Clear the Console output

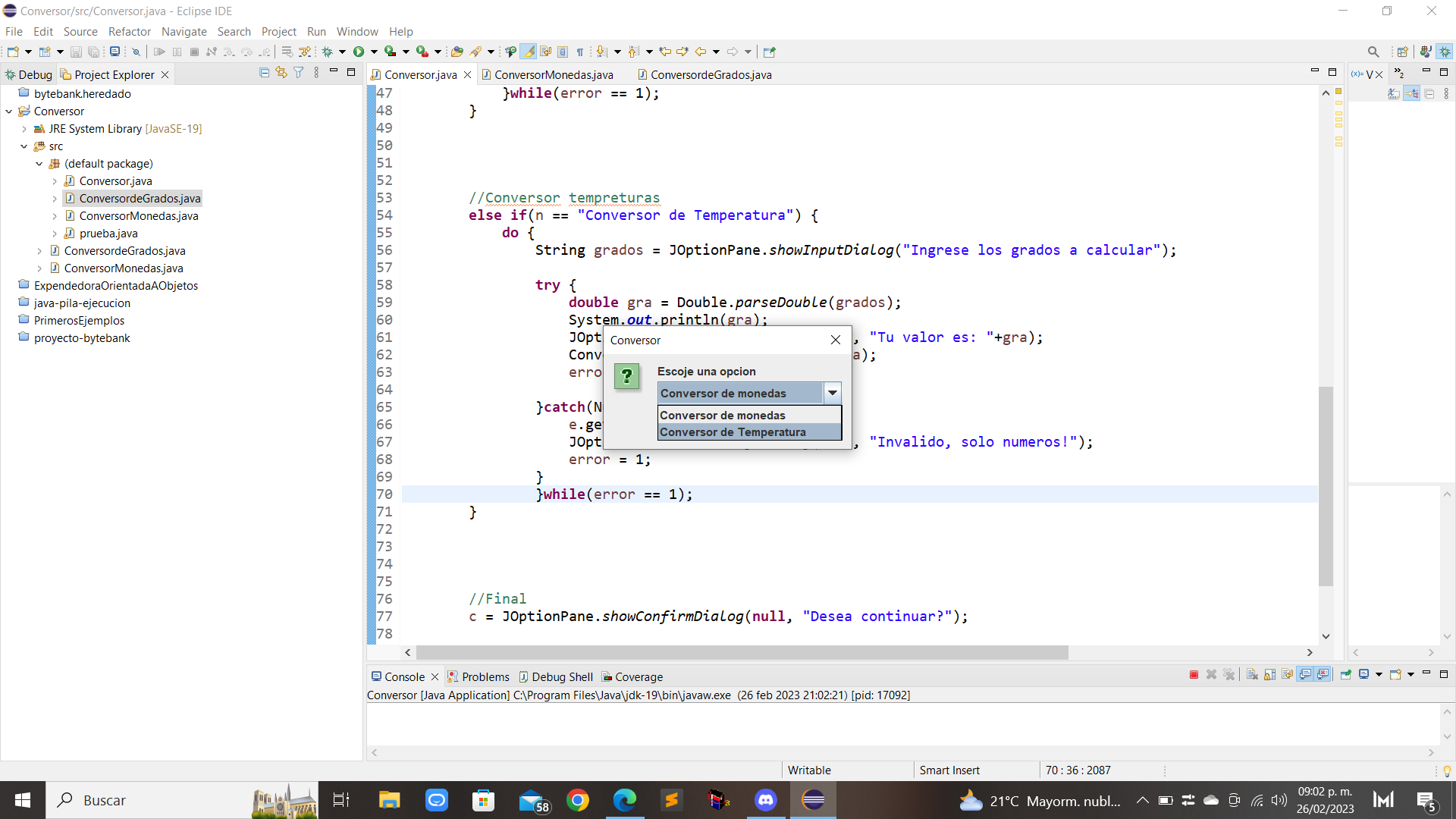[1250, 674]
